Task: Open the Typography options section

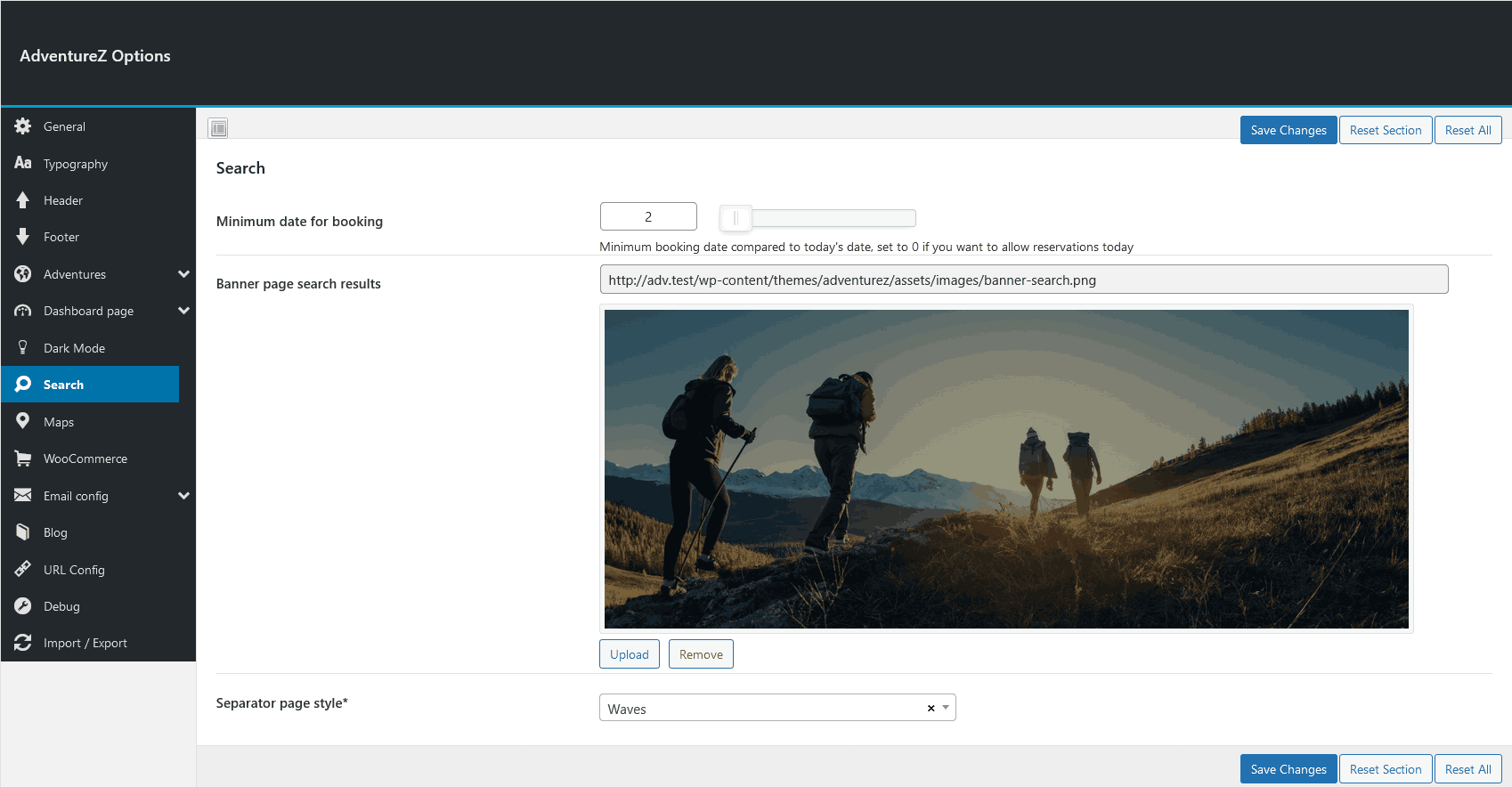Action: [x=98, y=164]
